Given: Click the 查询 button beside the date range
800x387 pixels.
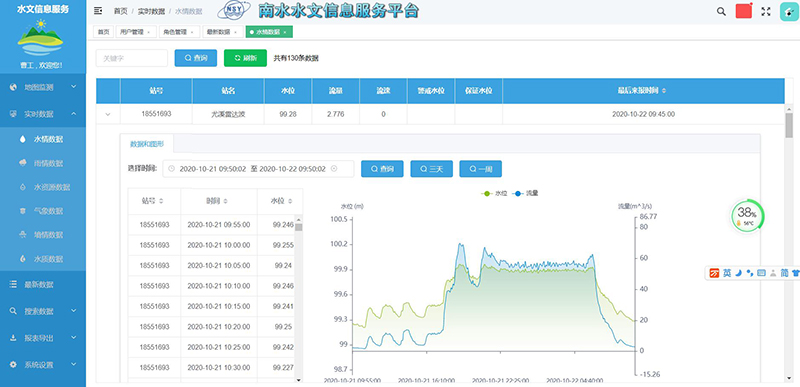Looking at the screenshot, I should click(x=382, y=169).
